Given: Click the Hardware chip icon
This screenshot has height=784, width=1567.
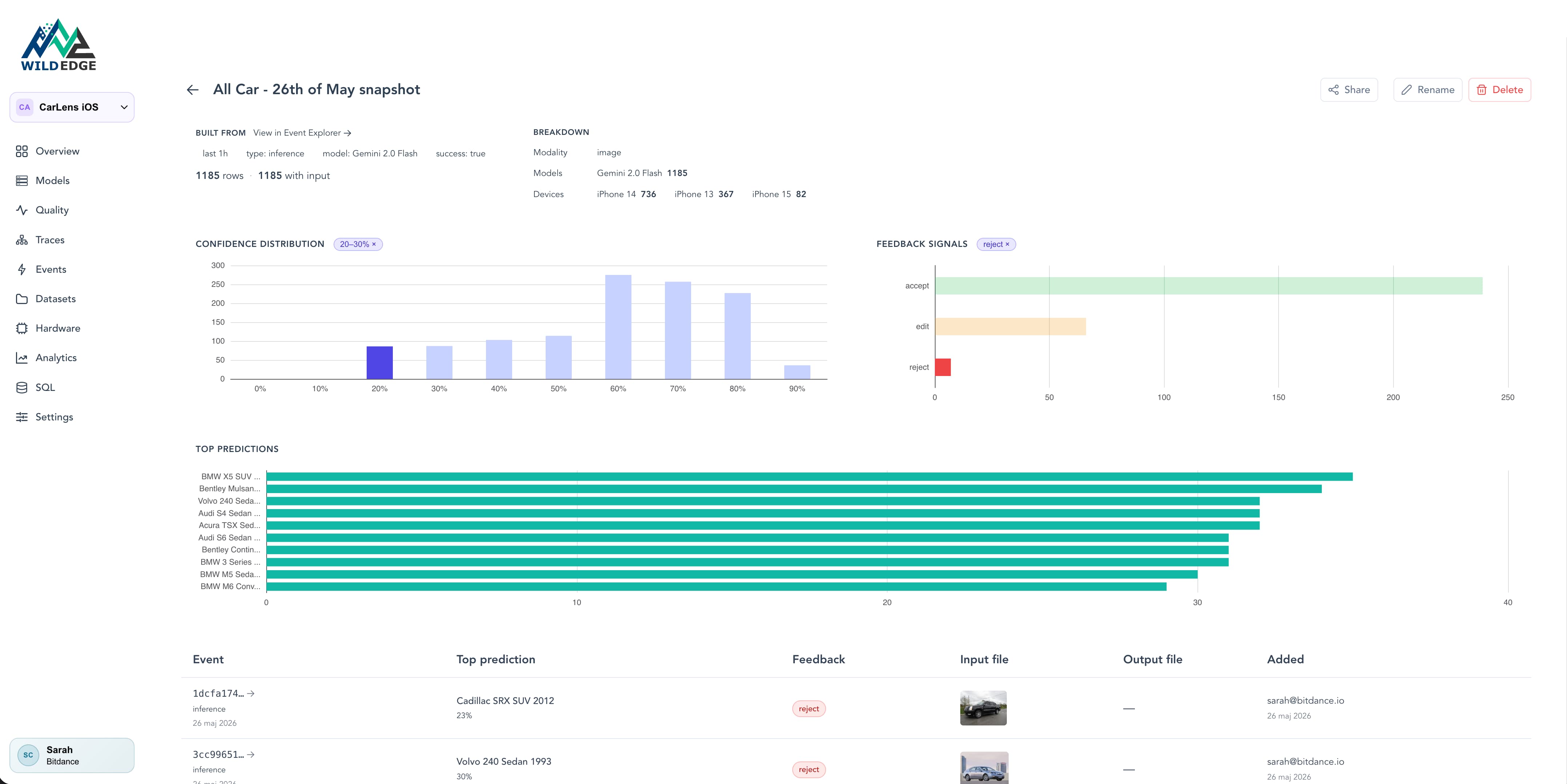Looking at the screenshot, I should [22, 328].
